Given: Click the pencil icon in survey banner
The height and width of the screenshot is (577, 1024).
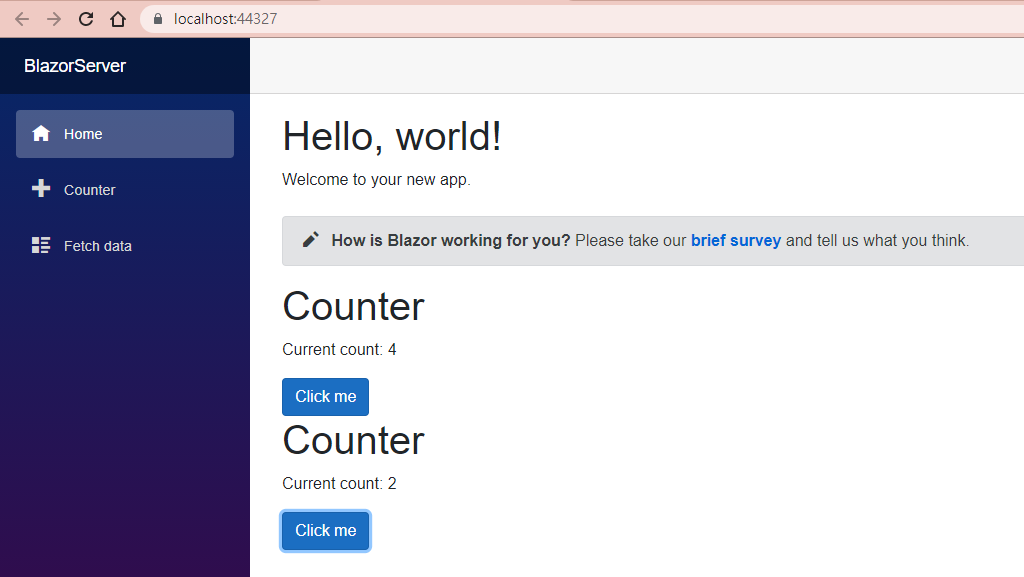Looking at the screenshot, I should 311,240.
